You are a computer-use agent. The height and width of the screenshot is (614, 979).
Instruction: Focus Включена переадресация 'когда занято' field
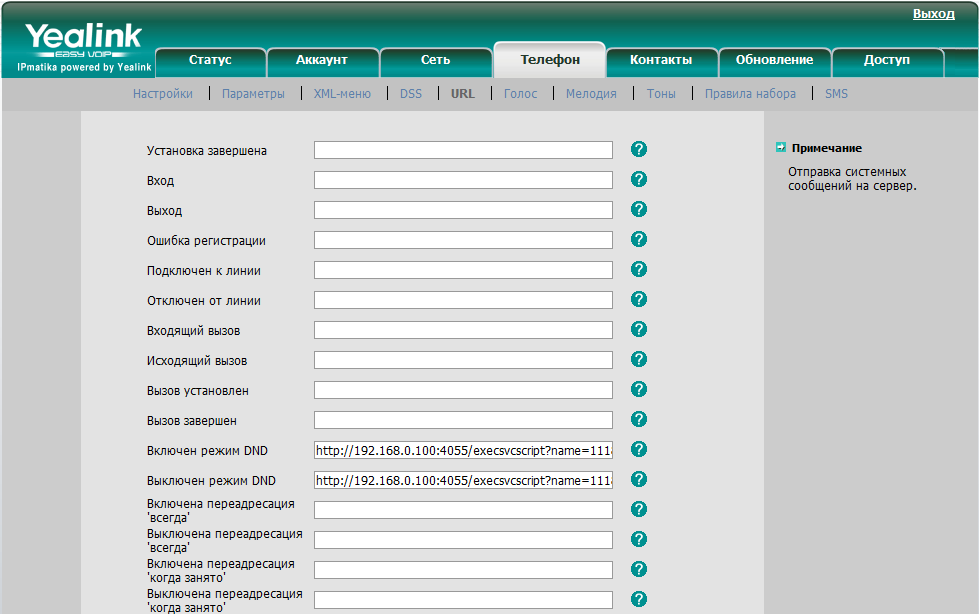tap(463, 570)
